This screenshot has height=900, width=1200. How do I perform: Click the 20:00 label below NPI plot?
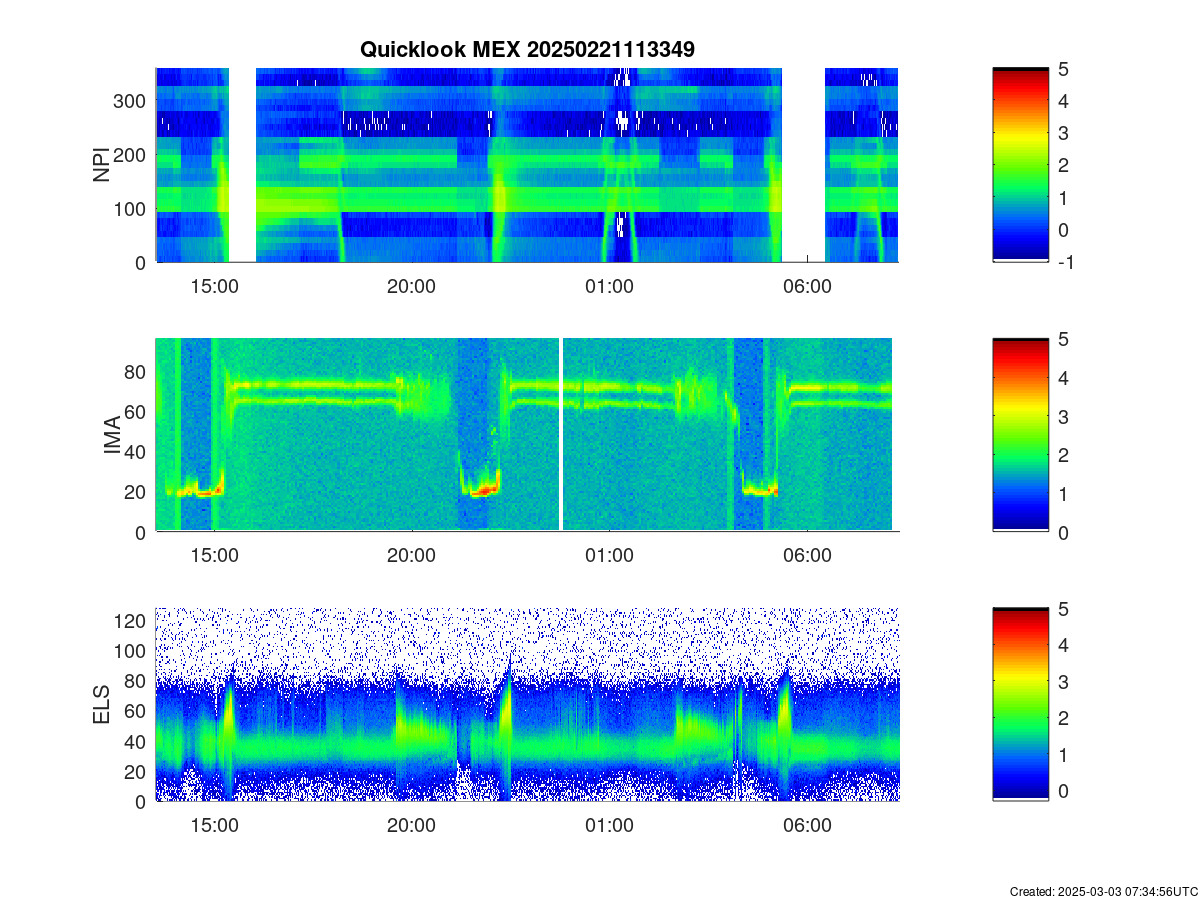(411, 285)
